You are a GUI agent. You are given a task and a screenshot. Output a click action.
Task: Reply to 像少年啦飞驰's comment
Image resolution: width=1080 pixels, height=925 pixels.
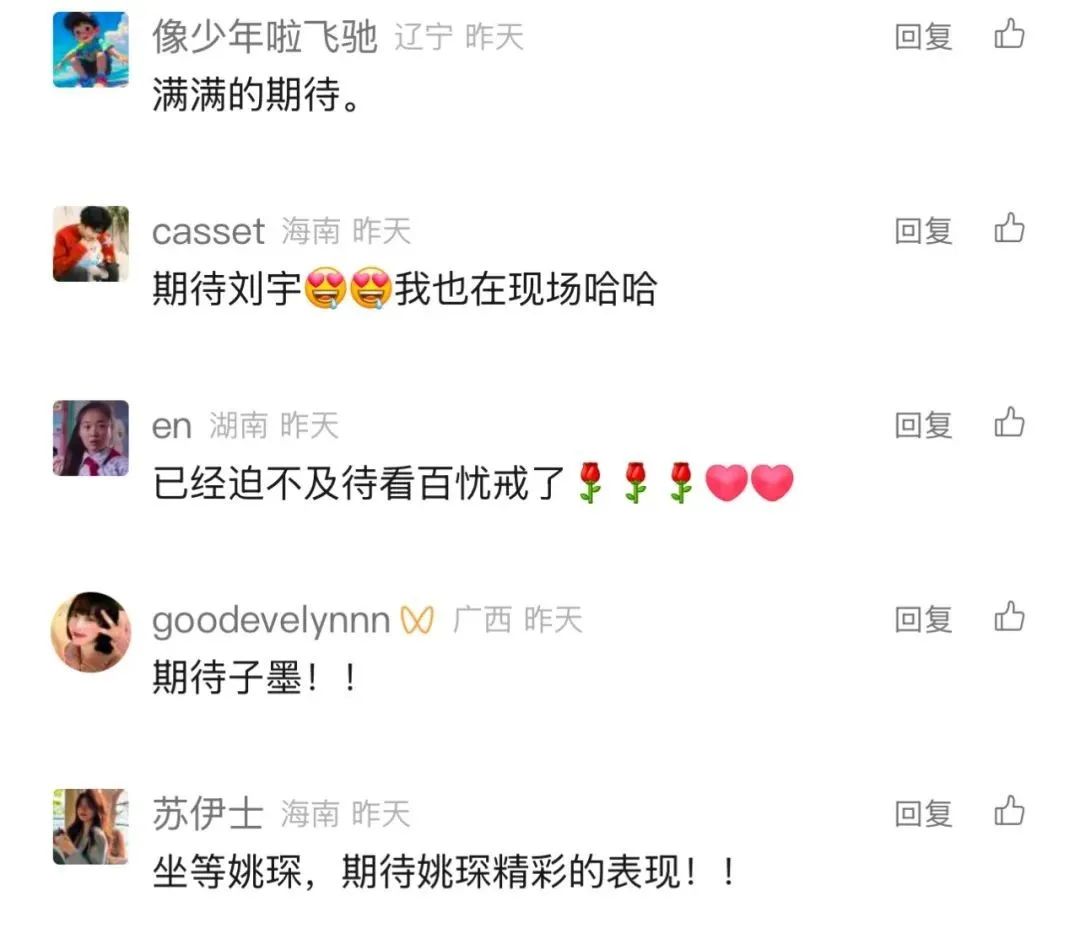(923, 37)
